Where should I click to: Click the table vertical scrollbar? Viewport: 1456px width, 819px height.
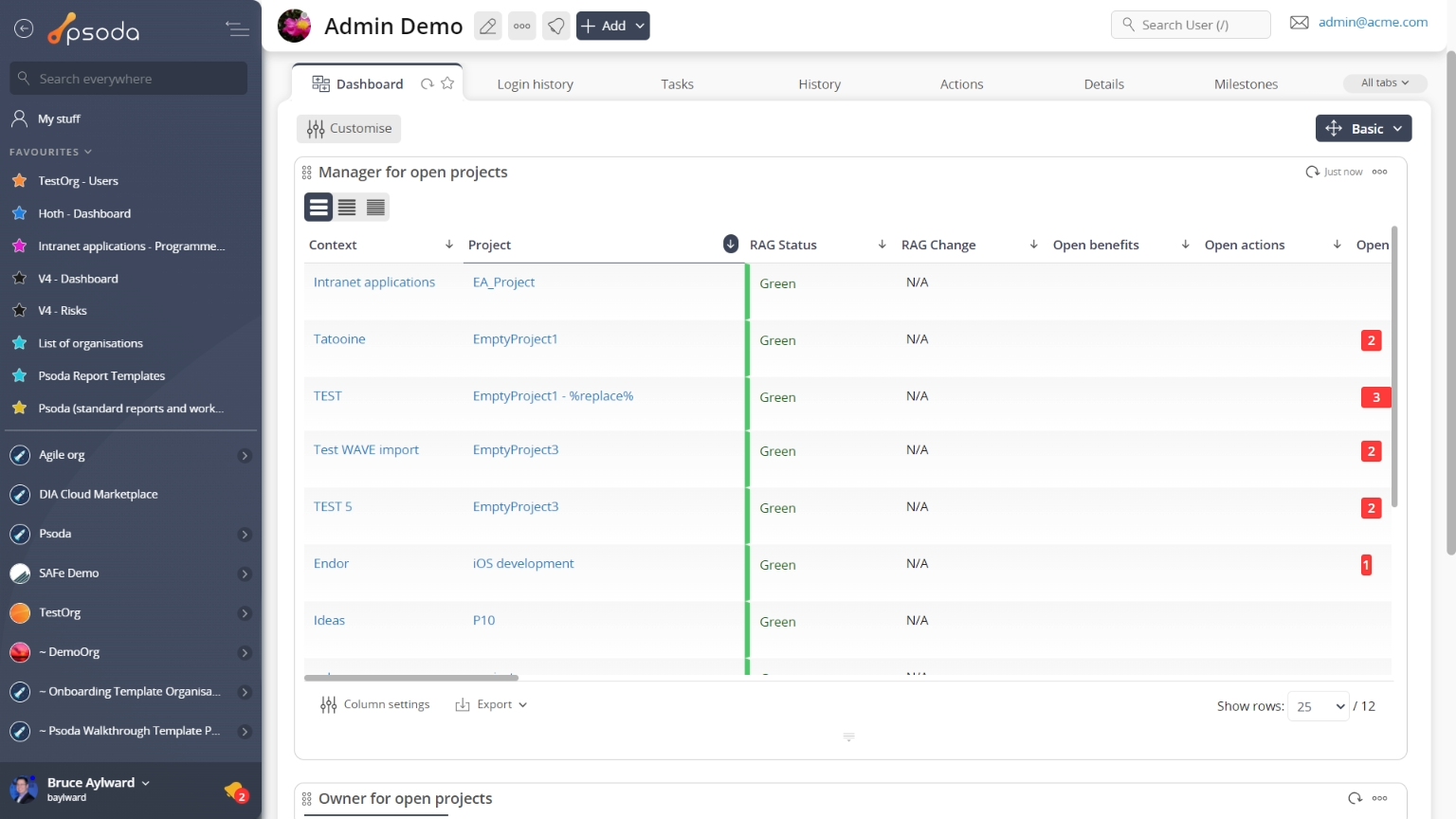point(1394,366)
